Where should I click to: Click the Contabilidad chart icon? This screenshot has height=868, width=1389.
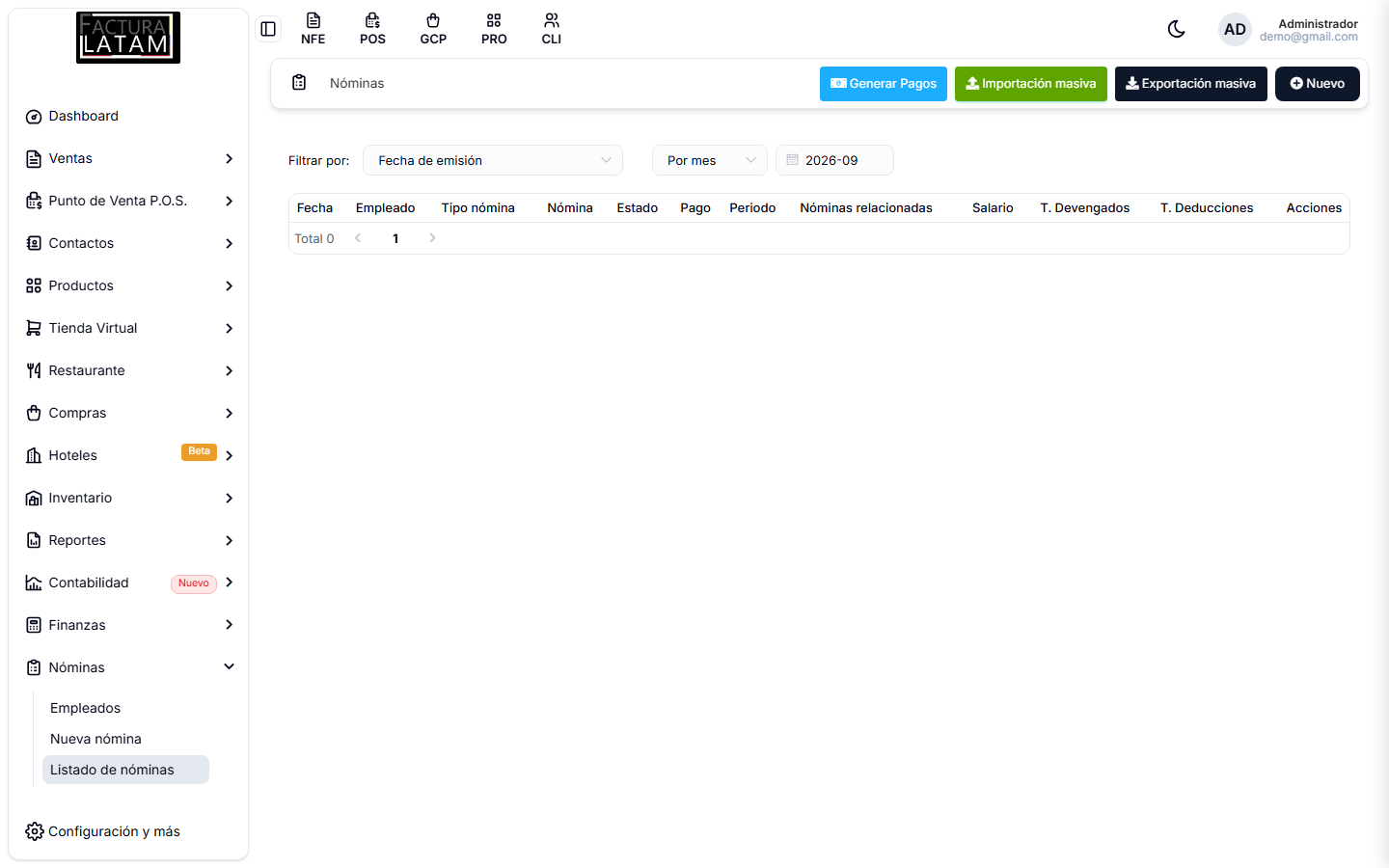[x=34, y=583]
